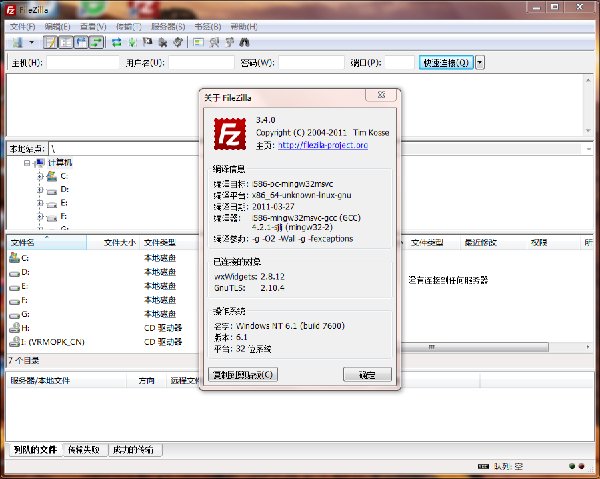
Task: Toggle directory comparison
Action: (214, 42)
